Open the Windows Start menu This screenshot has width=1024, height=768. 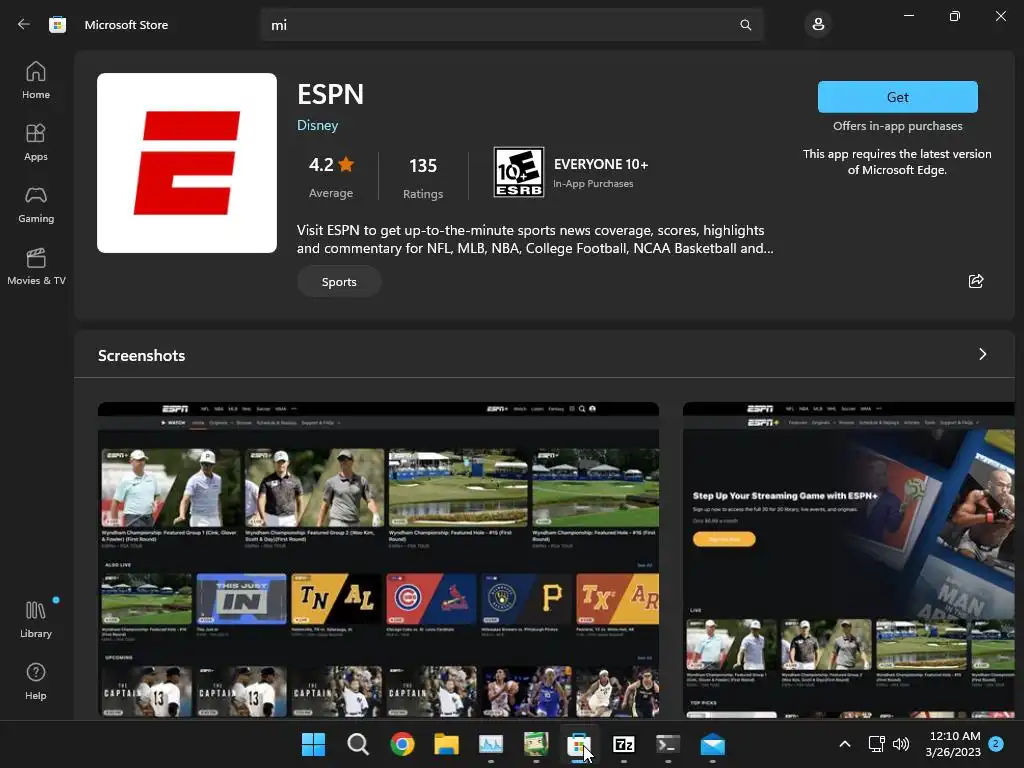313,744
